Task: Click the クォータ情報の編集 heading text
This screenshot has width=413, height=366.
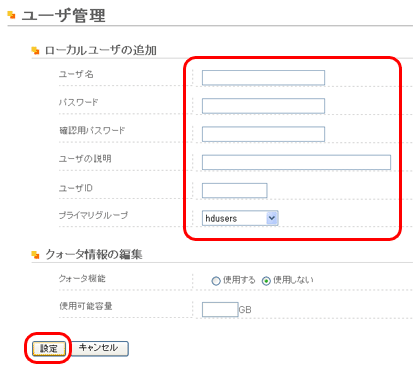Action: (94, 255)
